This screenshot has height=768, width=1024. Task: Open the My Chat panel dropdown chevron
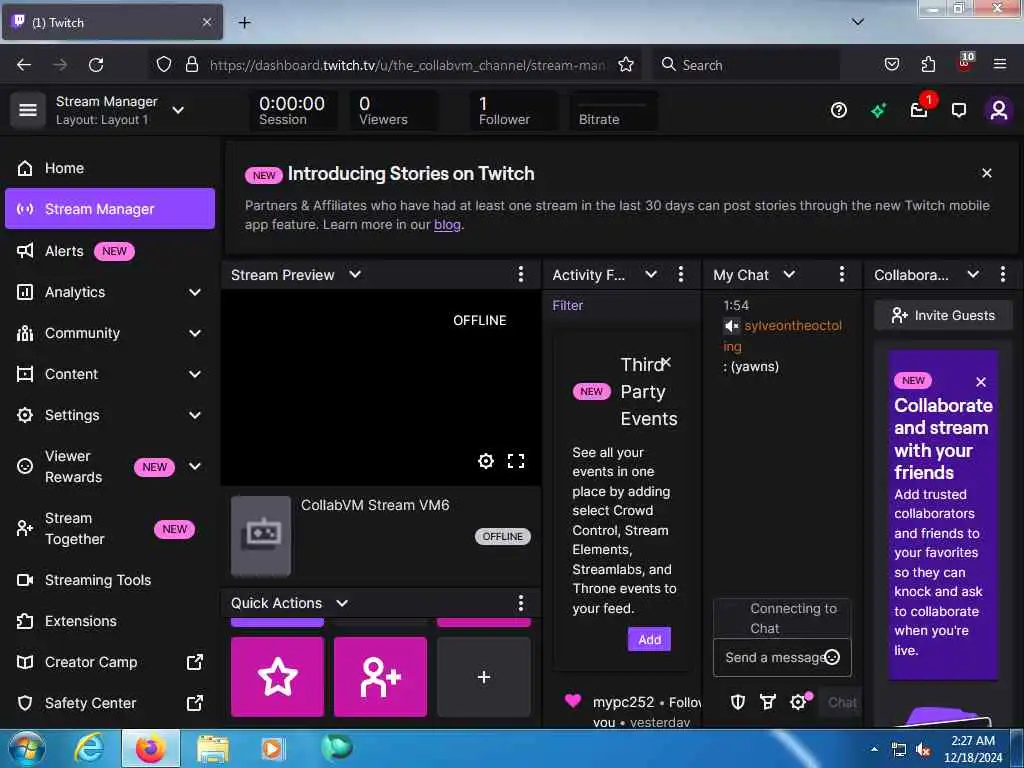click(789, 274)
